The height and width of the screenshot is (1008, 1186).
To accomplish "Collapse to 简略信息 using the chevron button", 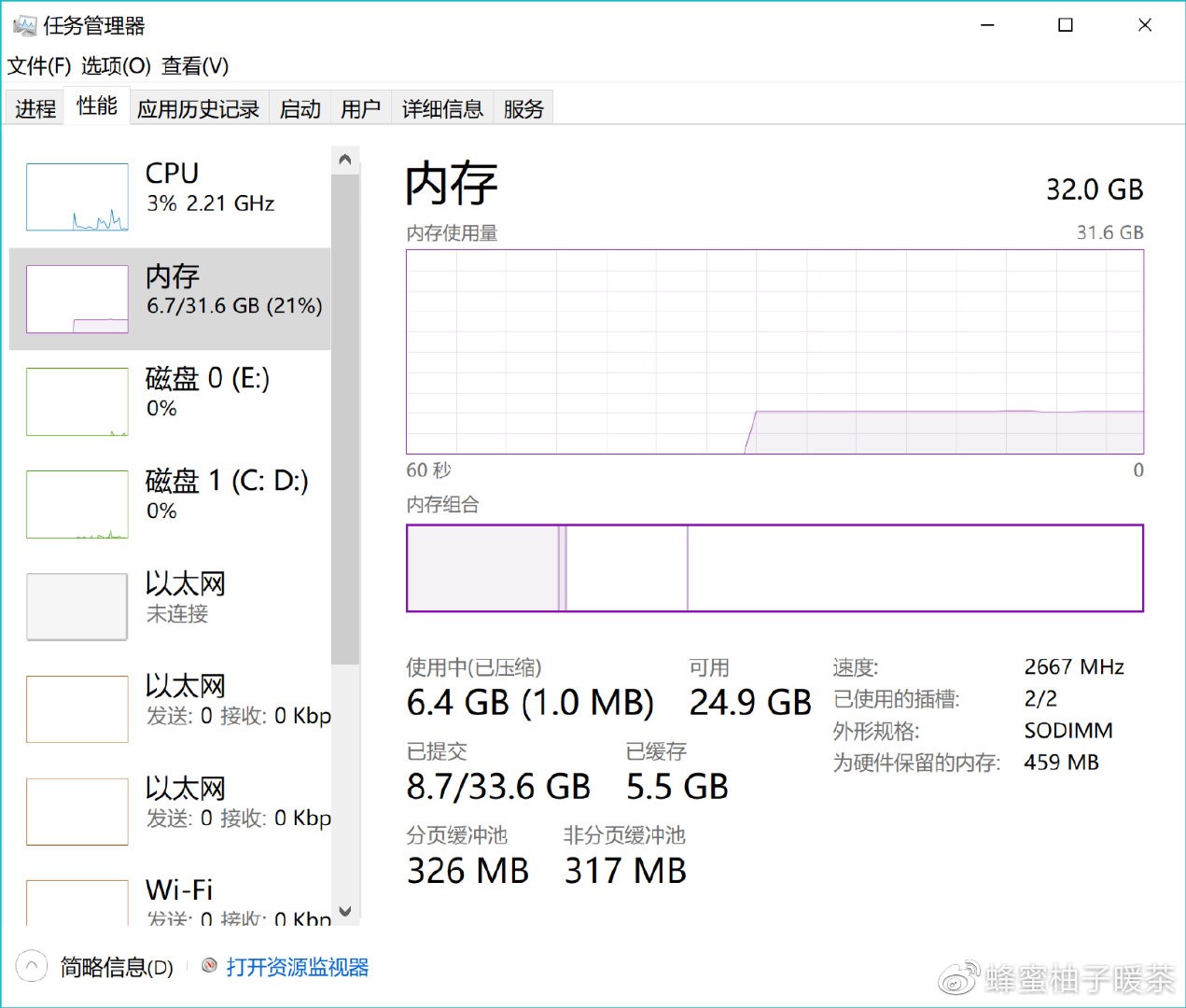I will (31, 966).
